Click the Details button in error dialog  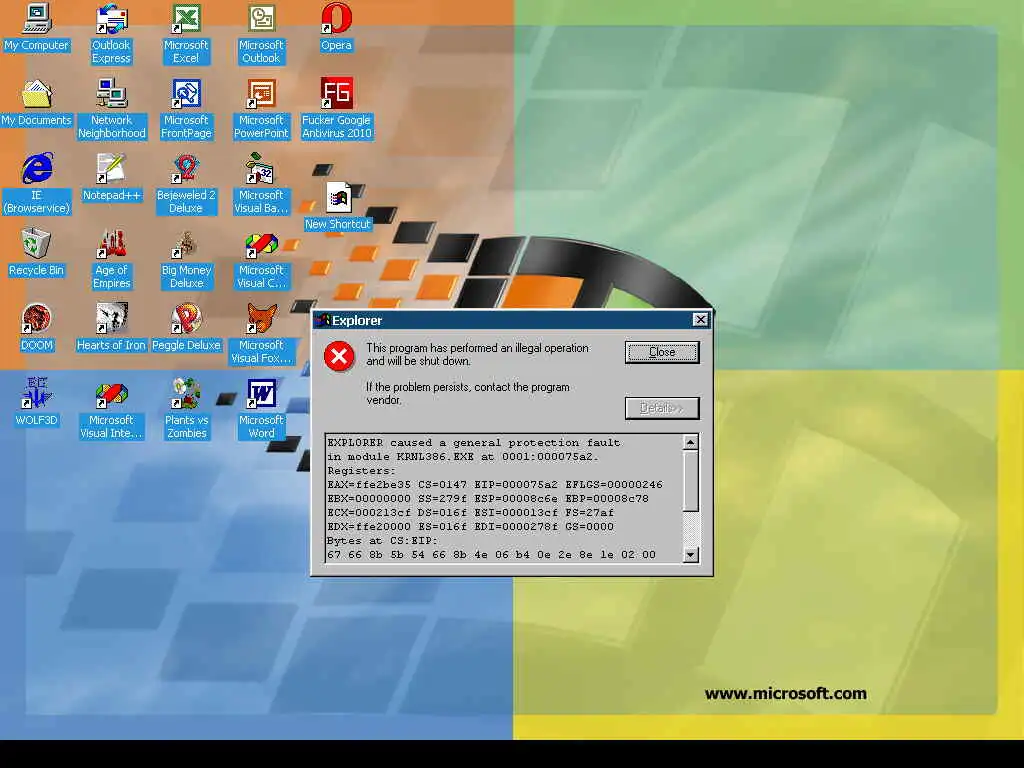(x=662, y=408)
